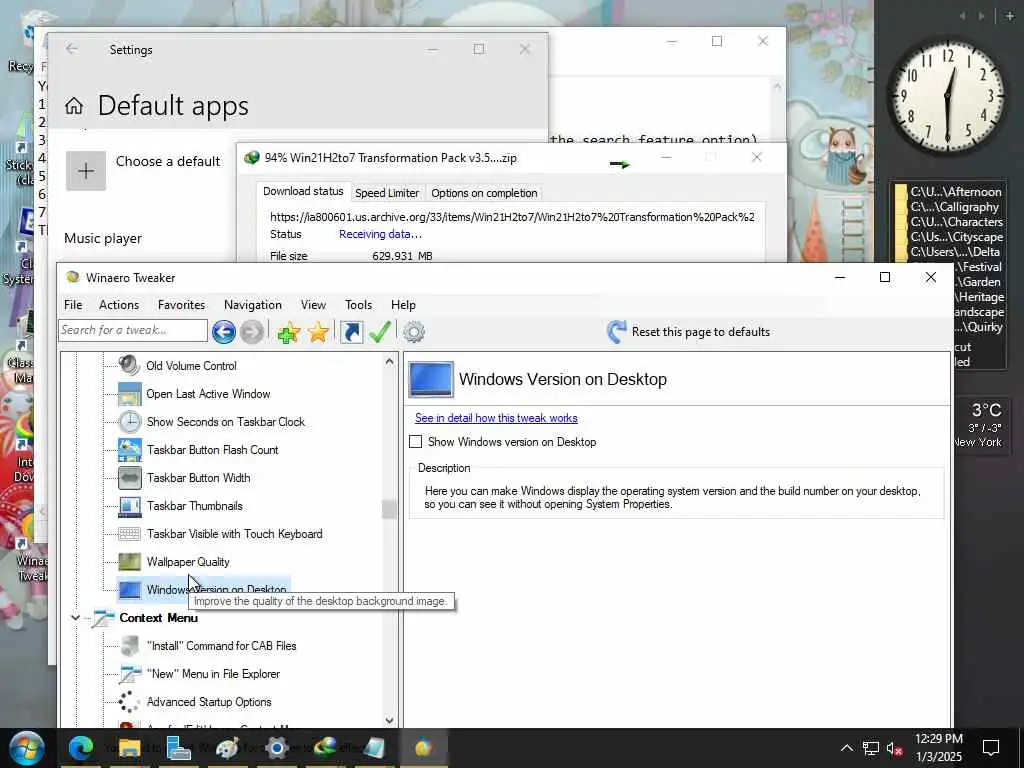Add this tweak to favorites (green plus star)
1024x768 pixels.
[288, 332]
